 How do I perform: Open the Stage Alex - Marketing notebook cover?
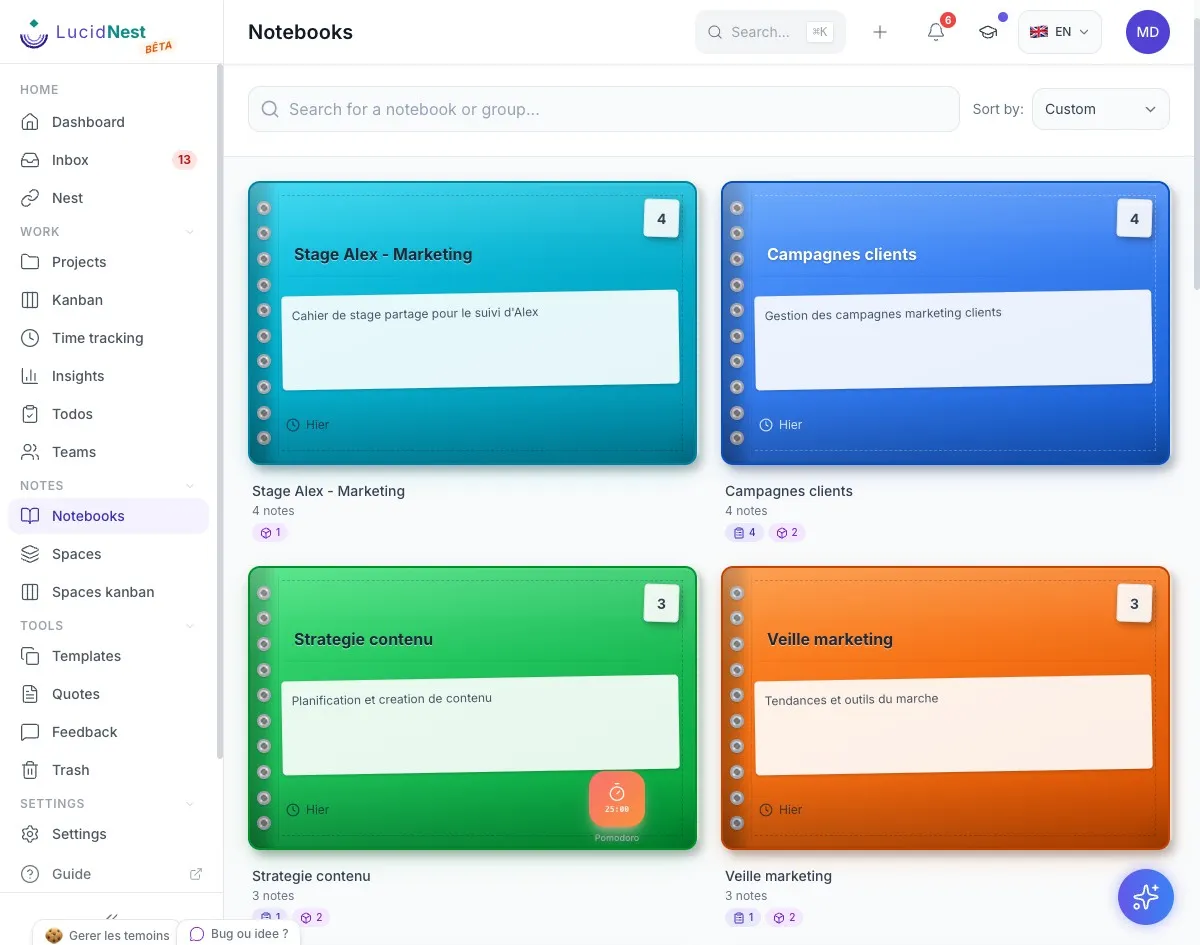[x=472, y=323]
